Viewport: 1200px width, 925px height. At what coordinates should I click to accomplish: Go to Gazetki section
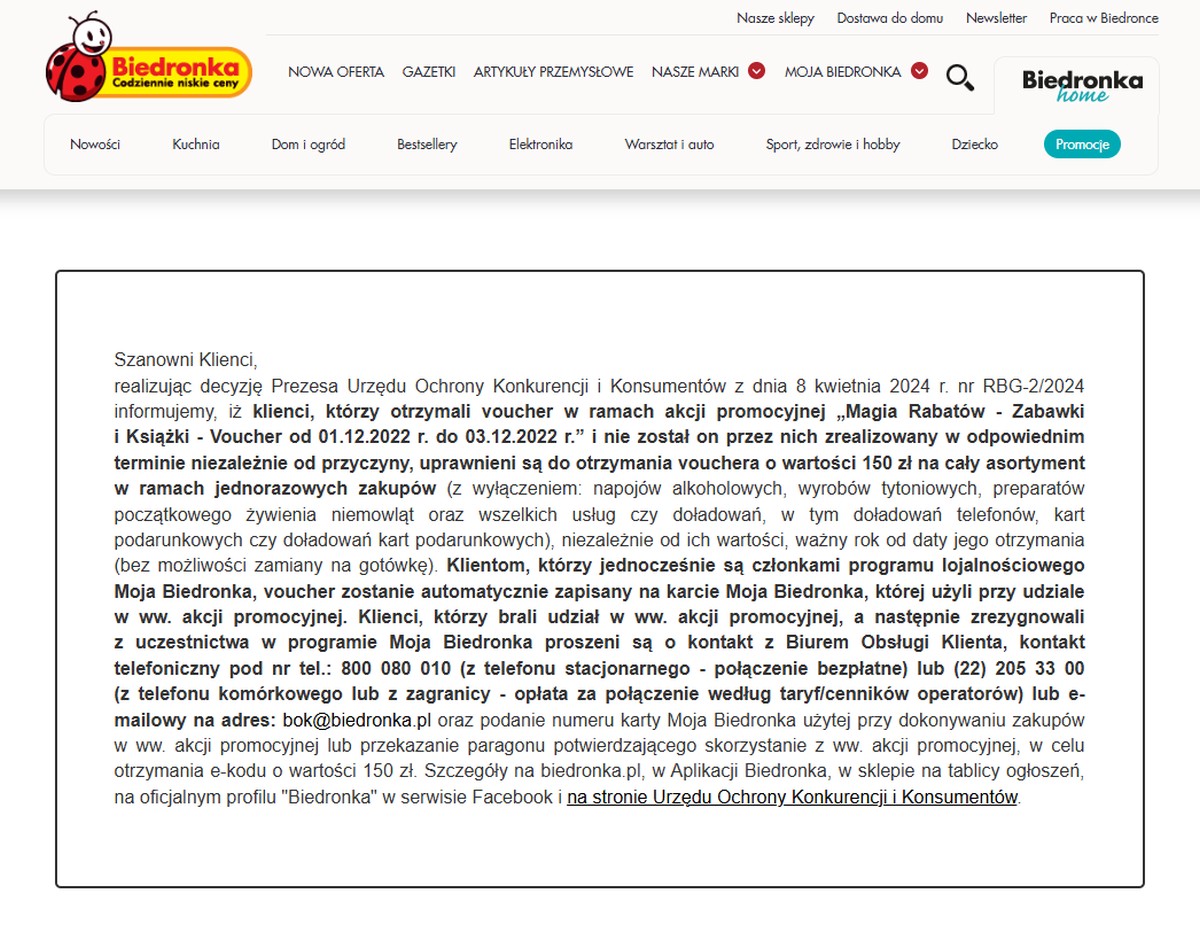pyautogui.click(x=429, y=72)
